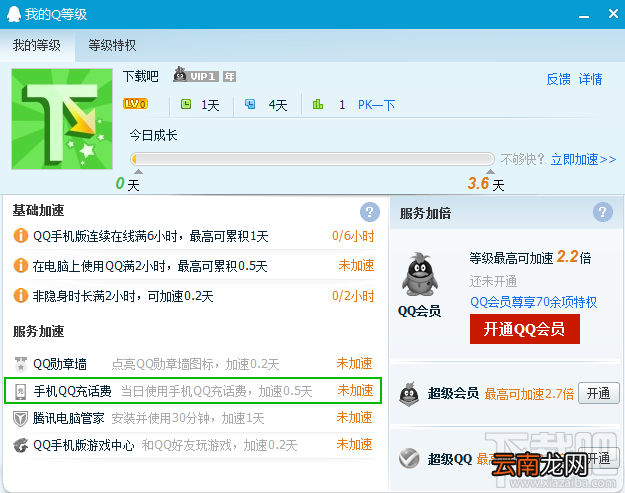Click the 超级QQ checkmark icon
Screen dimensions: 625x493
[x=409, y=458]
